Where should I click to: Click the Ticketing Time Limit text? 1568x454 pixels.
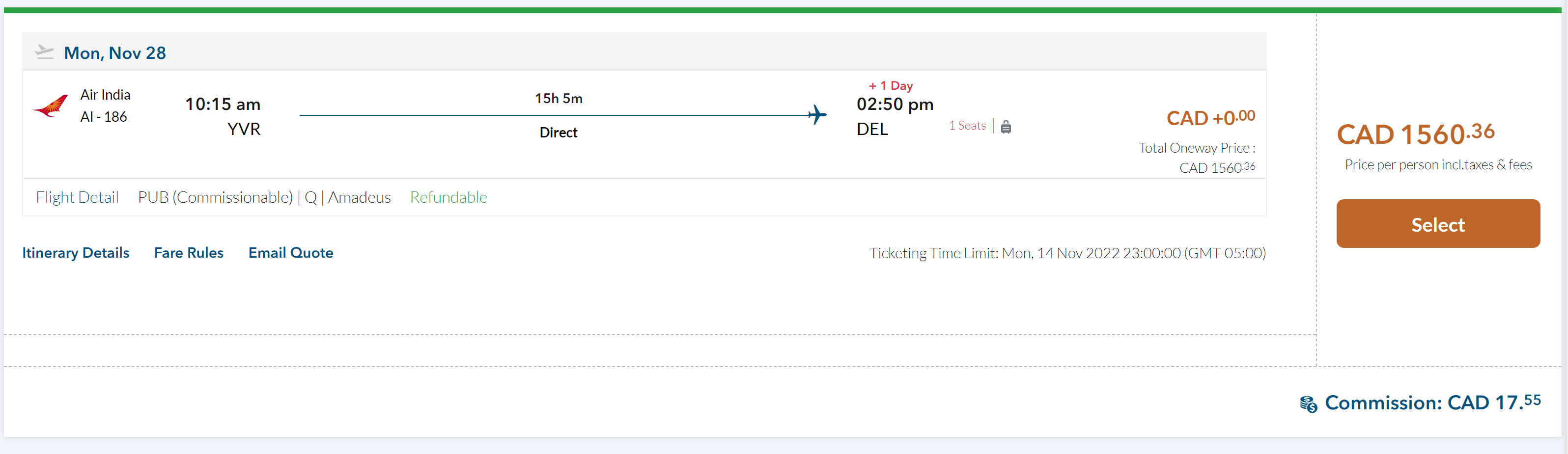[1067, 253]
